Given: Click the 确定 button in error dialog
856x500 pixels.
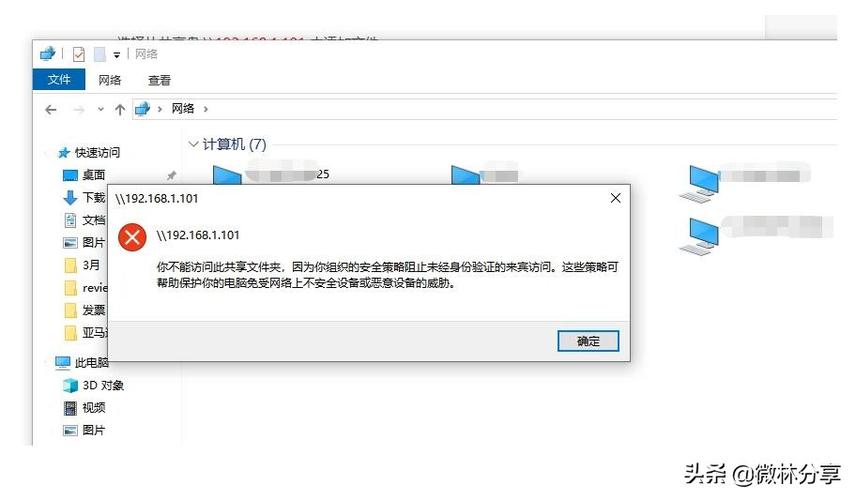Looking at the screenshot, I should 588,341.
